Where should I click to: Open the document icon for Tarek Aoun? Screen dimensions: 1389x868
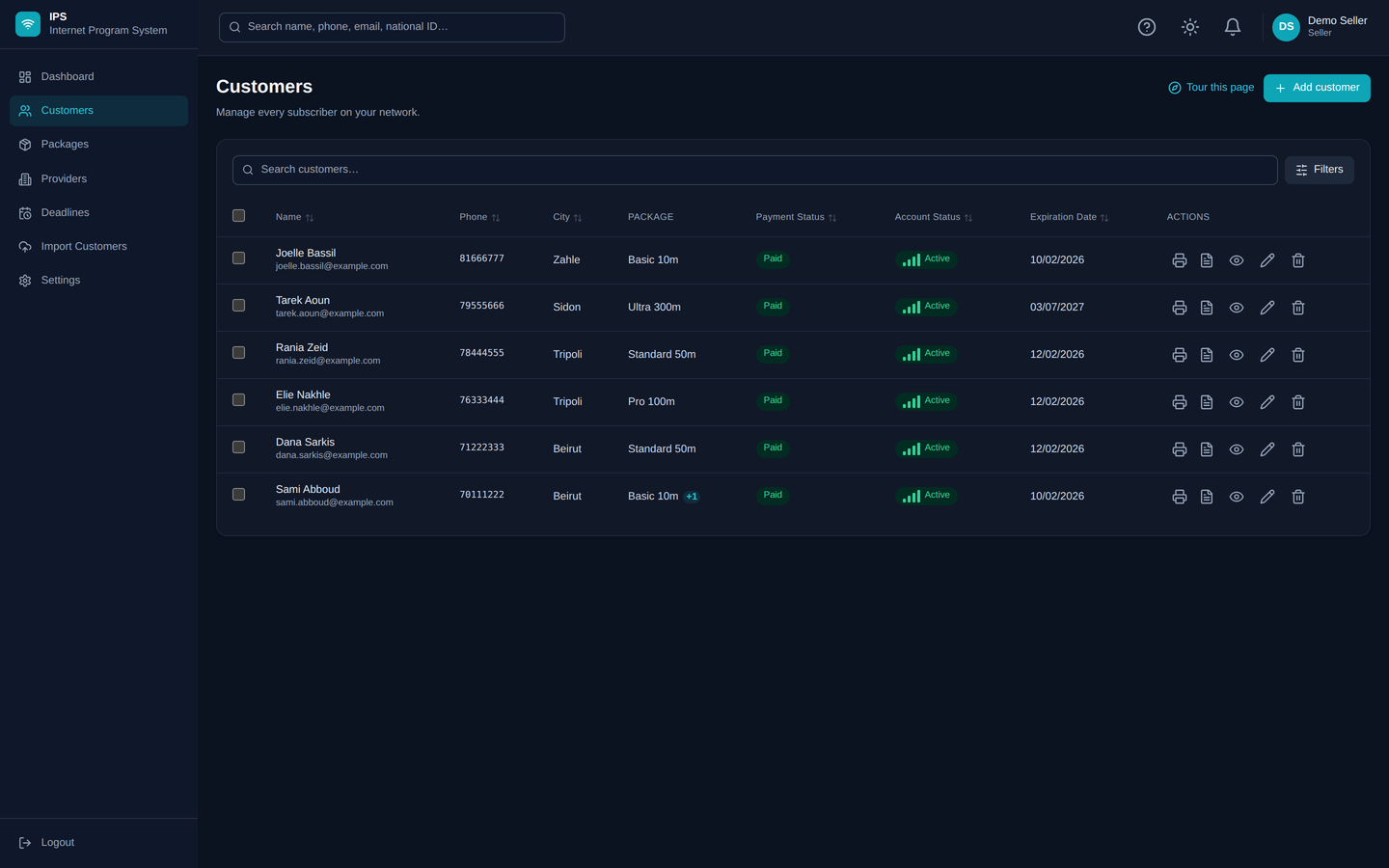[1207, 308]
